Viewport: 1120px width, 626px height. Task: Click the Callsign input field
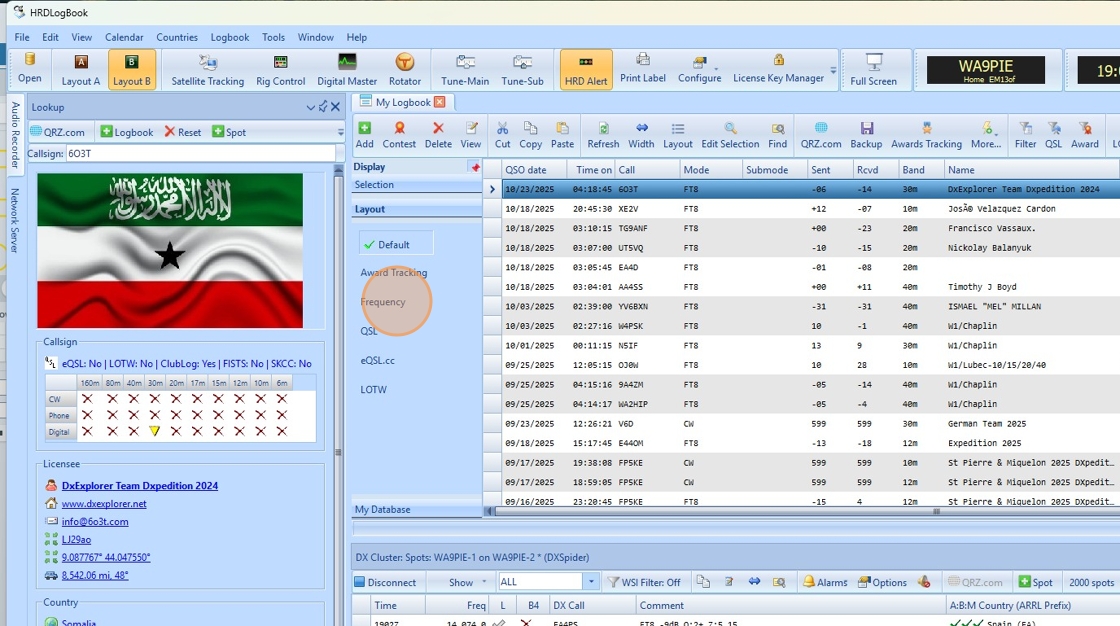click(198, 153)
